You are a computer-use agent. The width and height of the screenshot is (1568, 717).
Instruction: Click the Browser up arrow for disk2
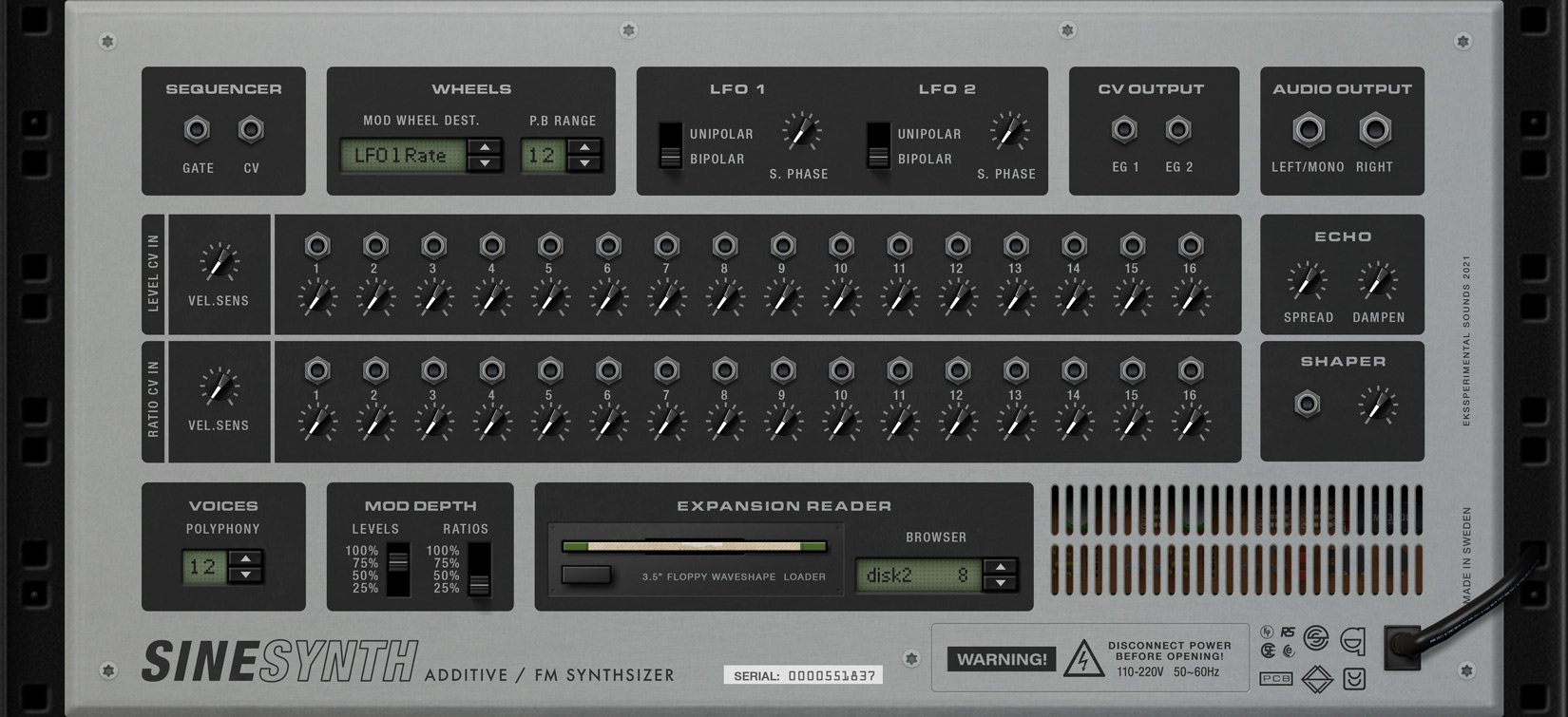(1001, 567)
